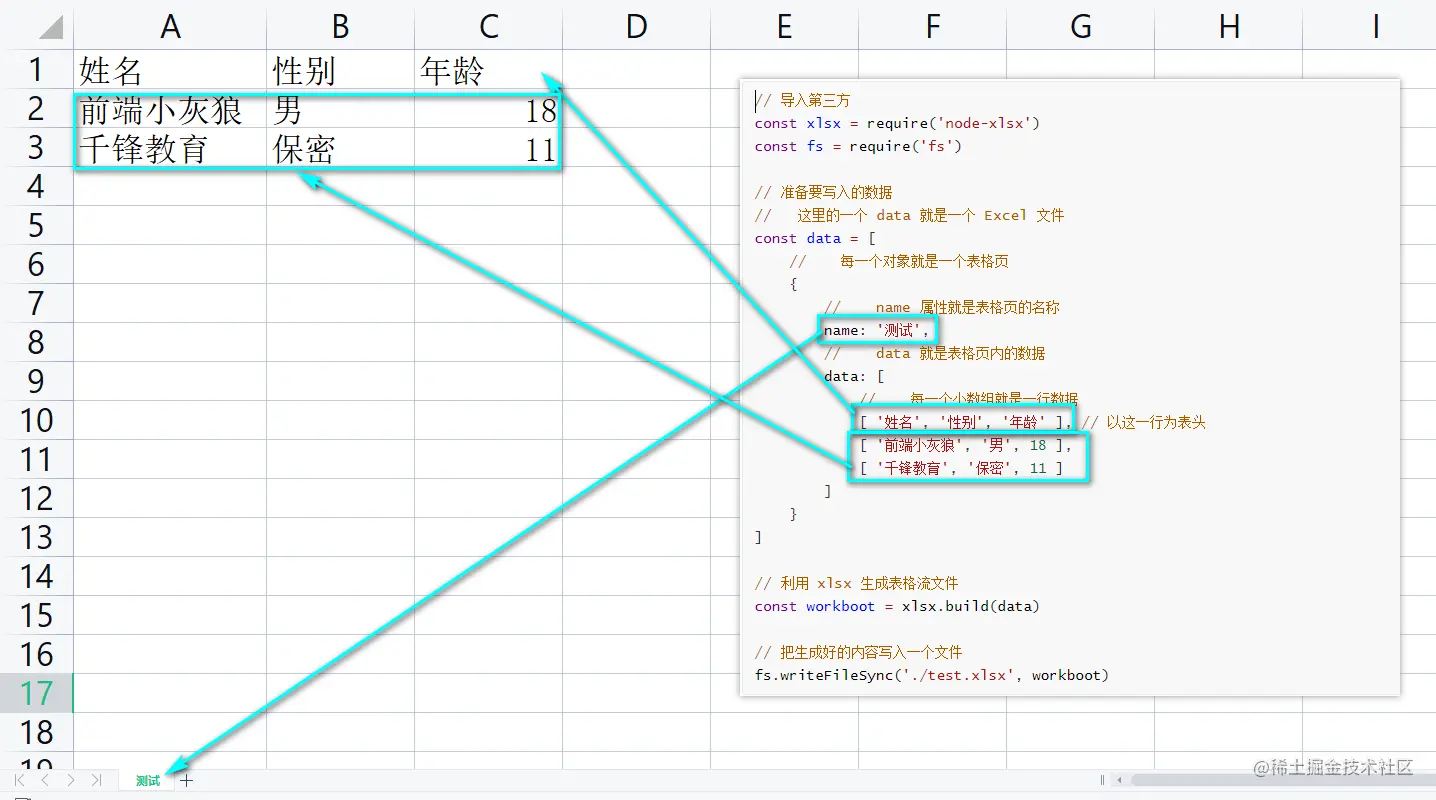Select column G header
The image size is (1436, 800).
(x=1080, y=26)
